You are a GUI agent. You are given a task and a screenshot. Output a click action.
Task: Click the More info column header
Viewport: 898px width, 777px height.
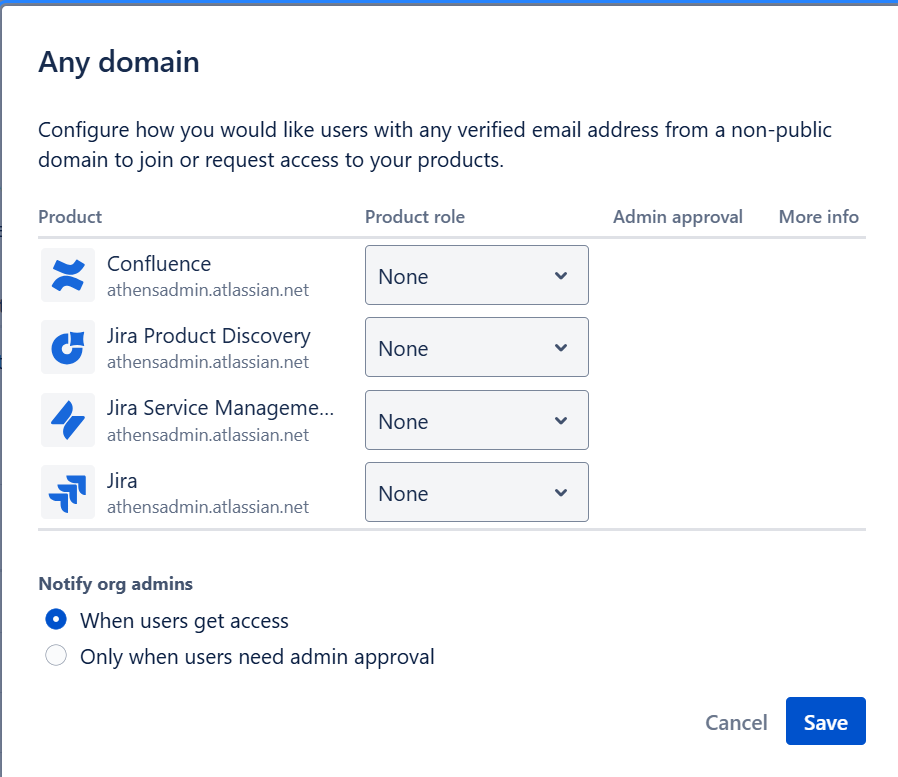click(x=818, y=217)
